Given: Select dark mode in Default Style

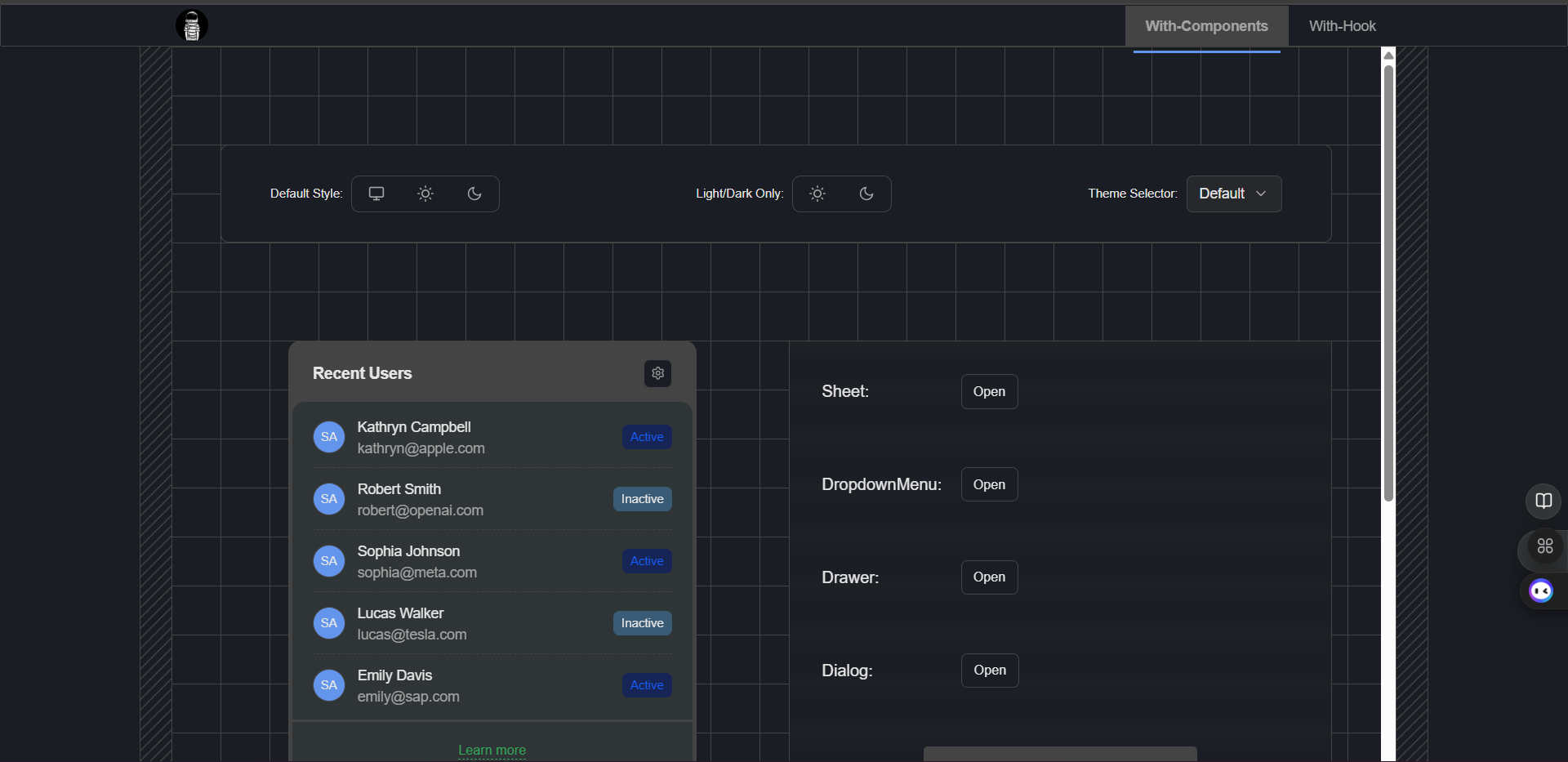Looking at the screenshot, I should 474,194.
